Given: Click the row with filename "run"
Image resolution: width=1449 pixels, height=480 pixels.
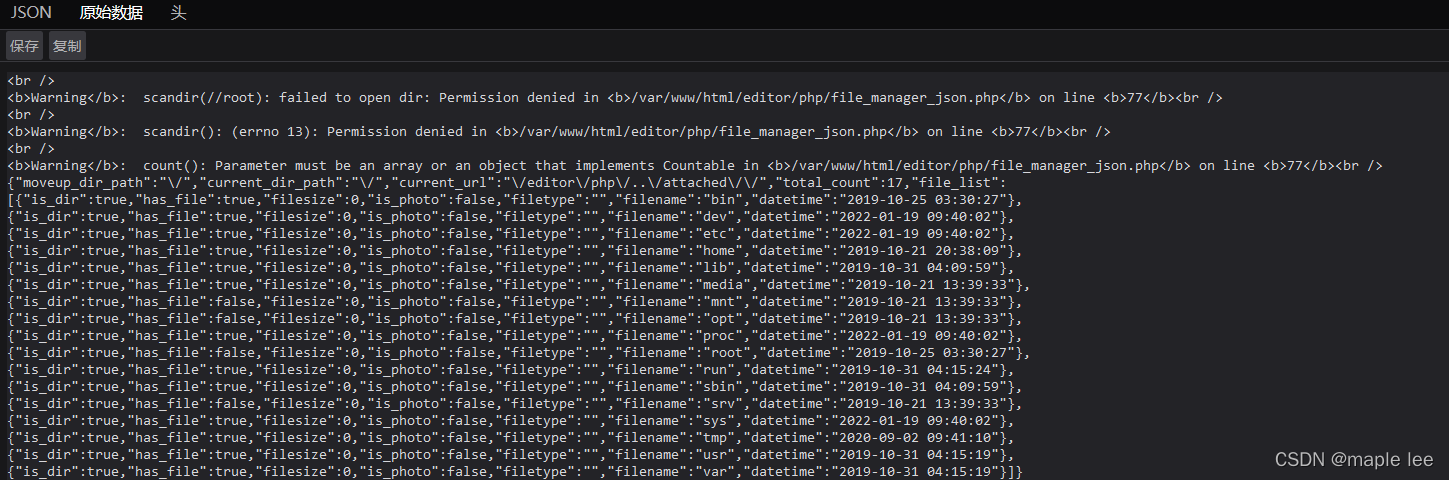Looking at the screenshot, I should [x=511, y=370].
